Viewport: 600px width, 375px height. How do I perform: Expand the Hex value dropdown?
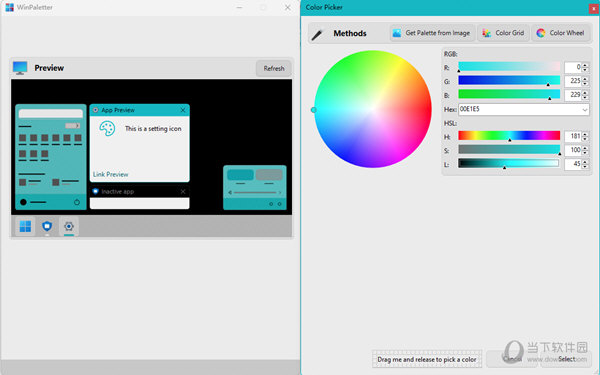click(584, 109)
